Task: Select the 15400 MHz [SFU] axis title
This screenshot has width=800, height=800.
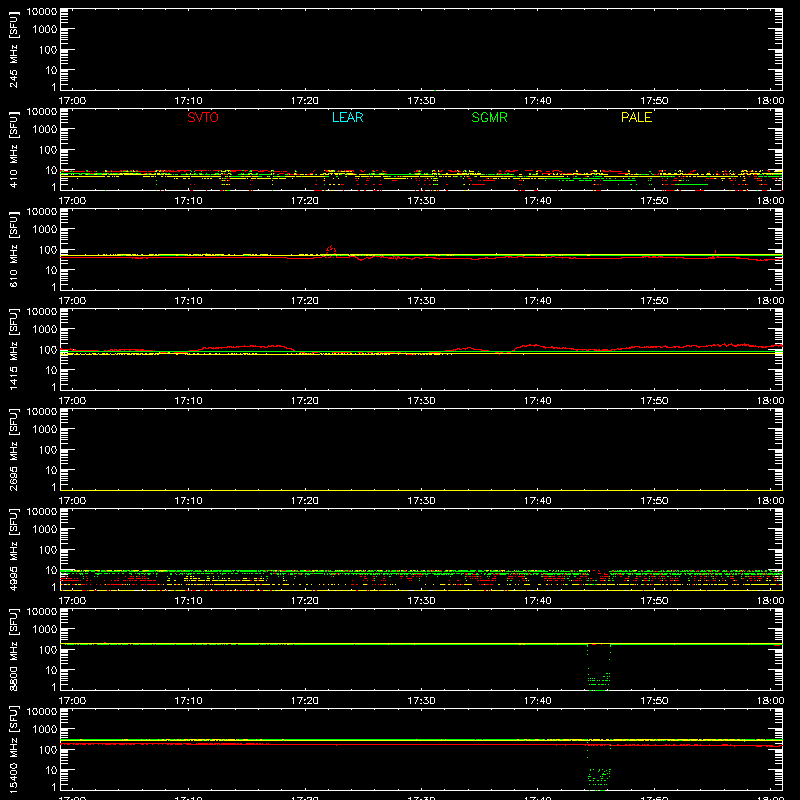Action: click(14, 749)
